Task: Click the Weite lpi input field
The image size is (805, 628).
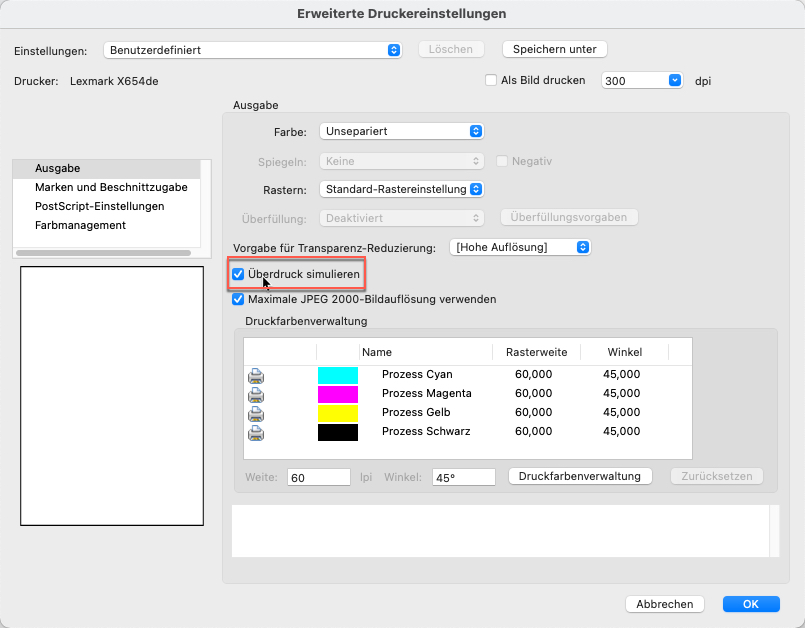Action: [x=318, y=478]
